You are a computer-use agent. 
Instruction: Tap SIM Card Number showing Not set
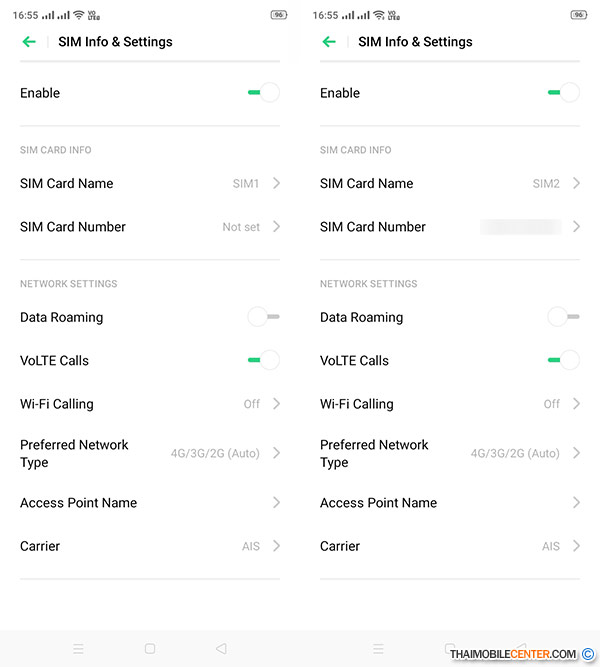coord(150,227)
